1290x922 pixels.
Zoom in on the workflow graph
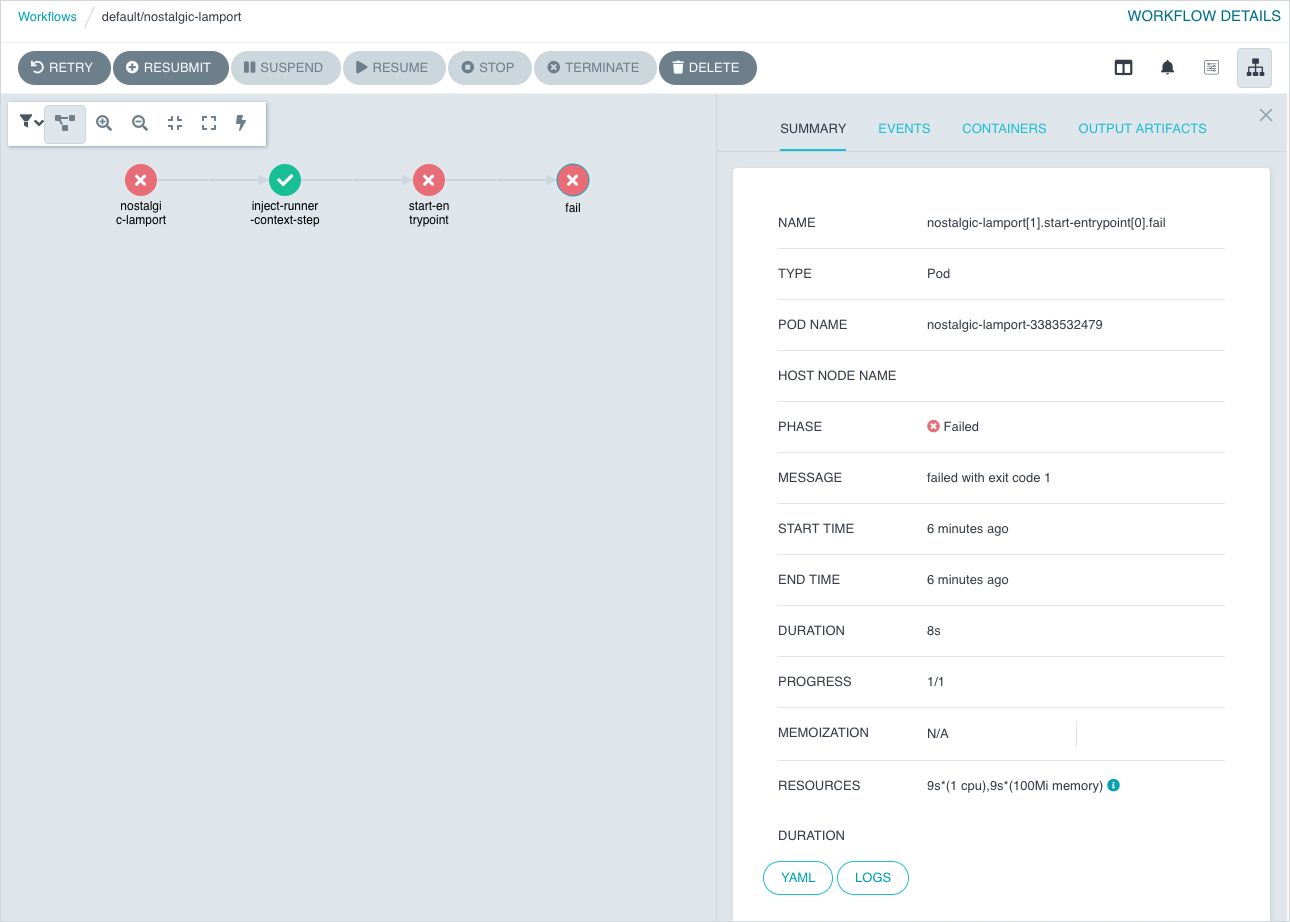[x=104, y=123]
